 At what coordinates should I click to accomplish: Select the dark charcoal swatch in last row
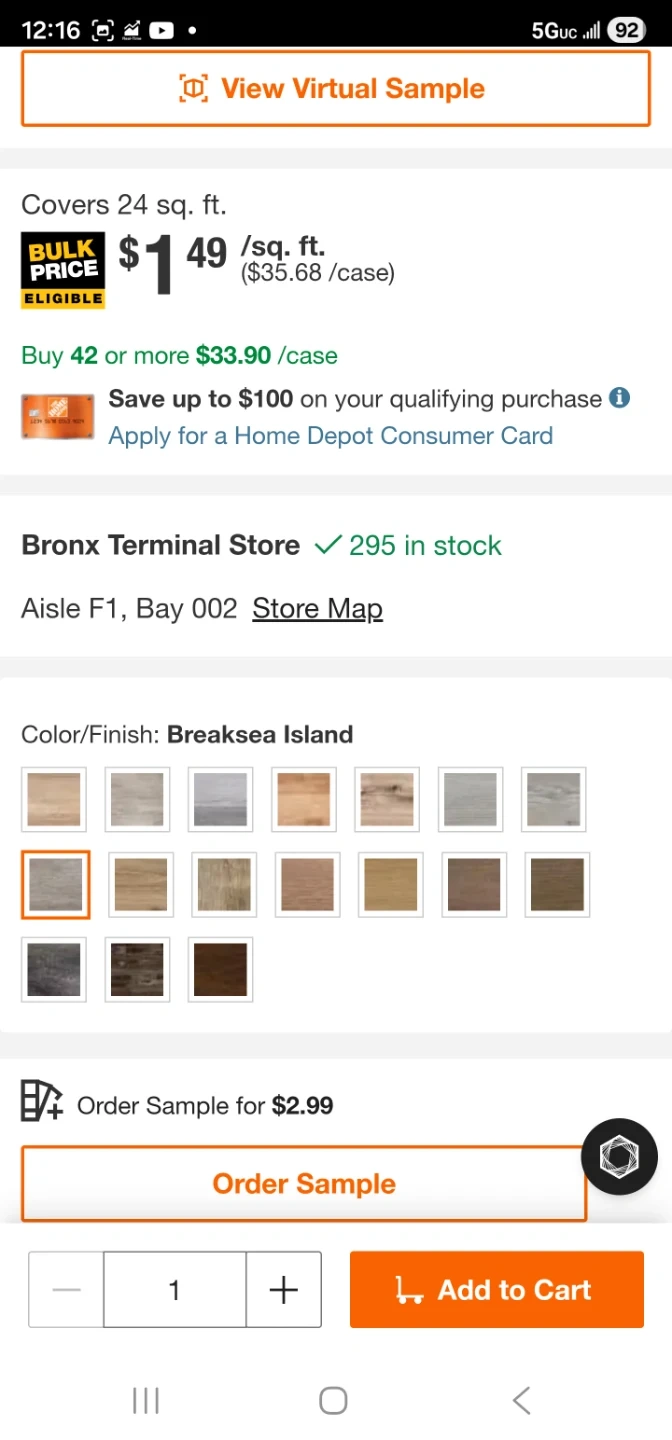[x=54, y=969]
